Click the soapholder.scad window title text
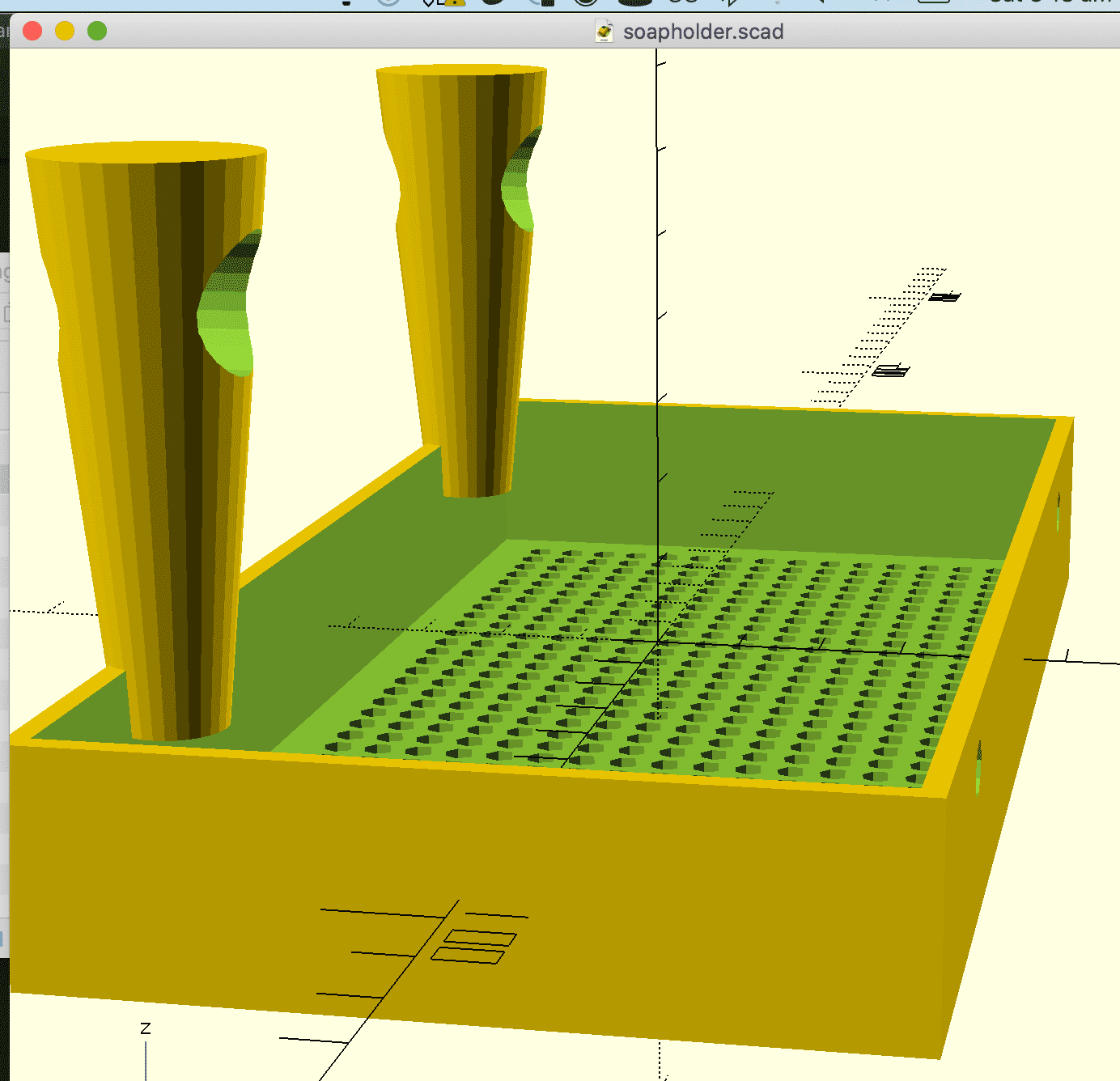 pos(702,32)
